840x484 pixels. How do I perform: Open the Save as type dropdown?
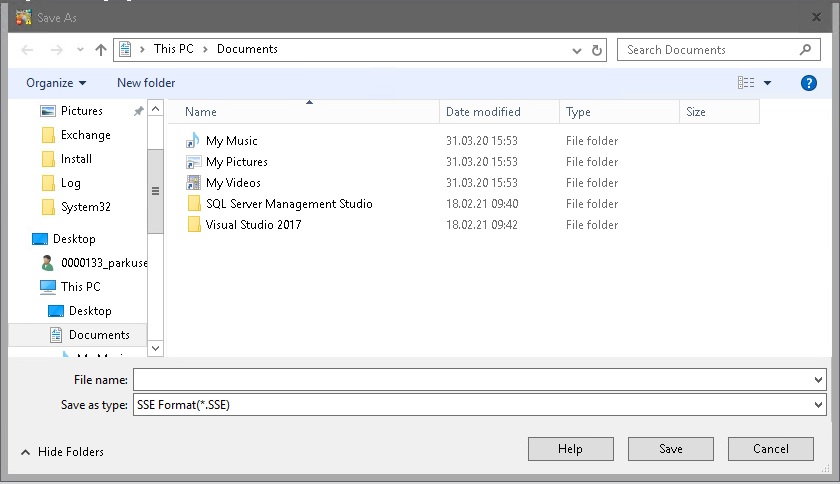(x=819, y=405)
